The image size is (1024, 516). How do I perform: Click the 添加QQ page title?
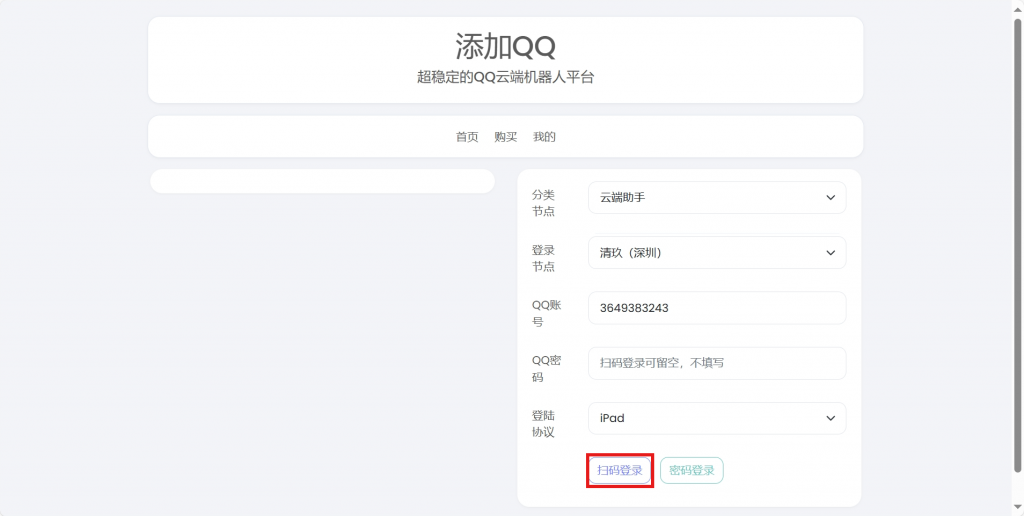tap(505, 46)
